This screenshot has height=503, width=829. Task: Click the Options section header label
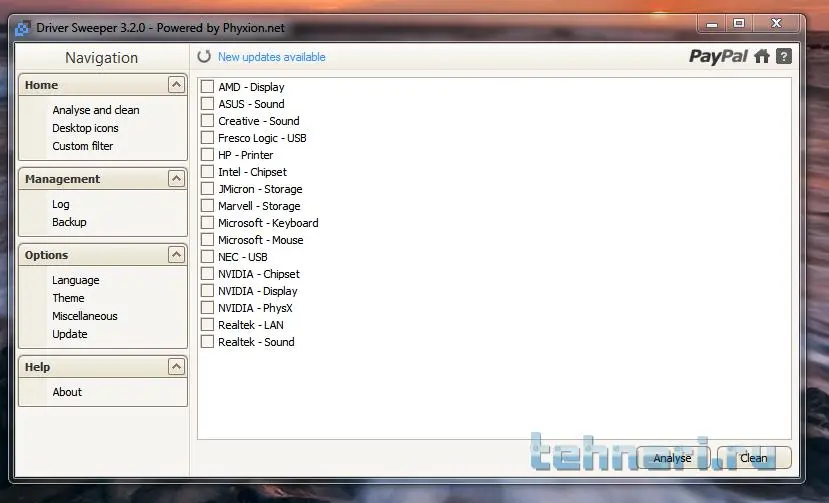(x=47, y=255)
